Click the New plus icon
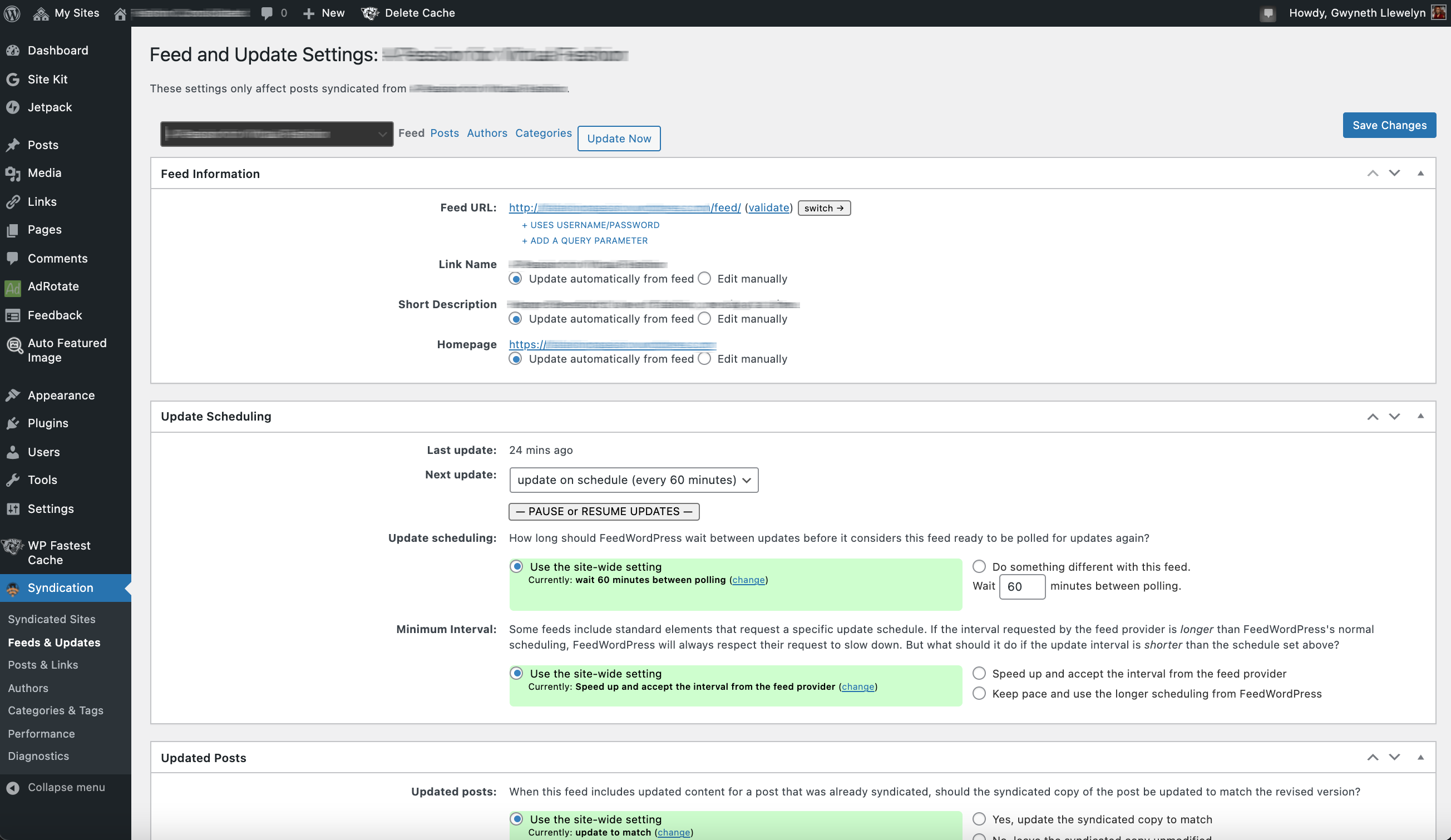This screenshot has width=1451, height=840. (x=309, y=13)
